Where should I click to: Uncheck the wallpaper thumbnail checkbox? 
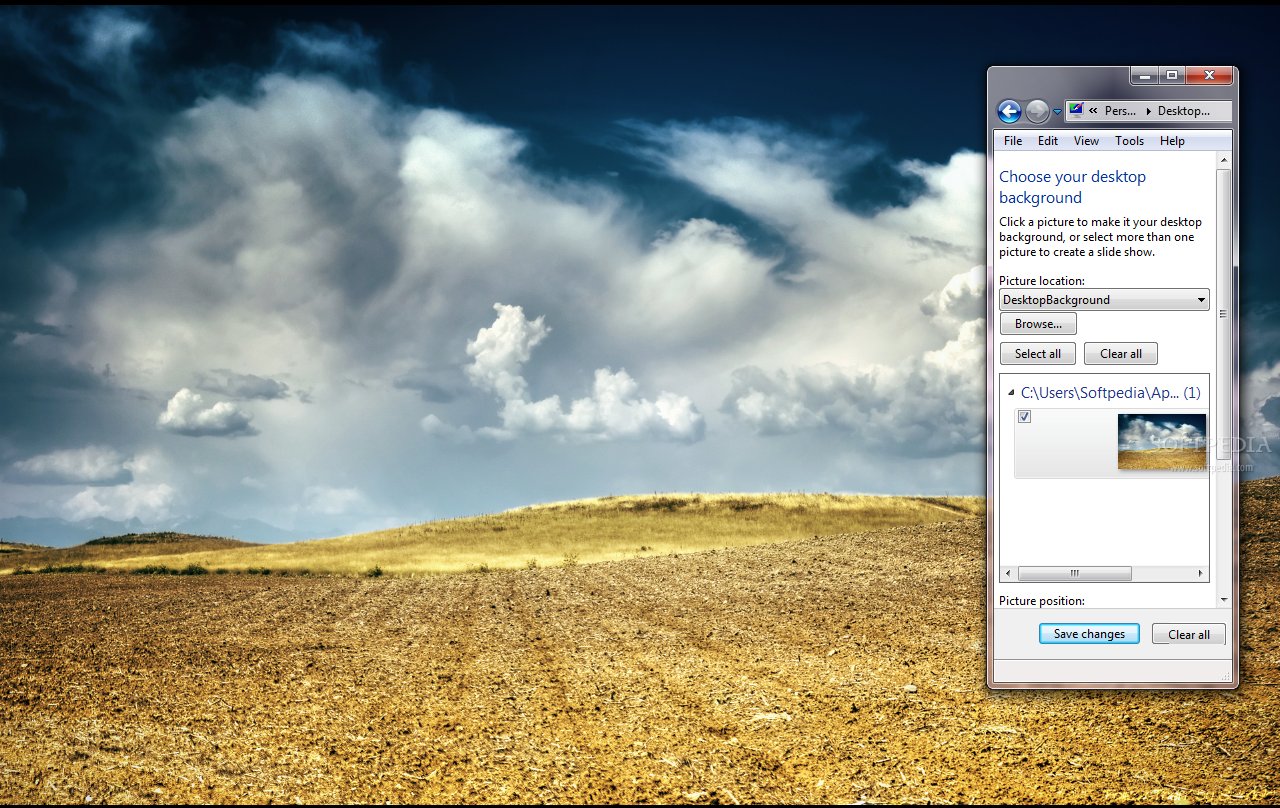[x=1024, y=416]
